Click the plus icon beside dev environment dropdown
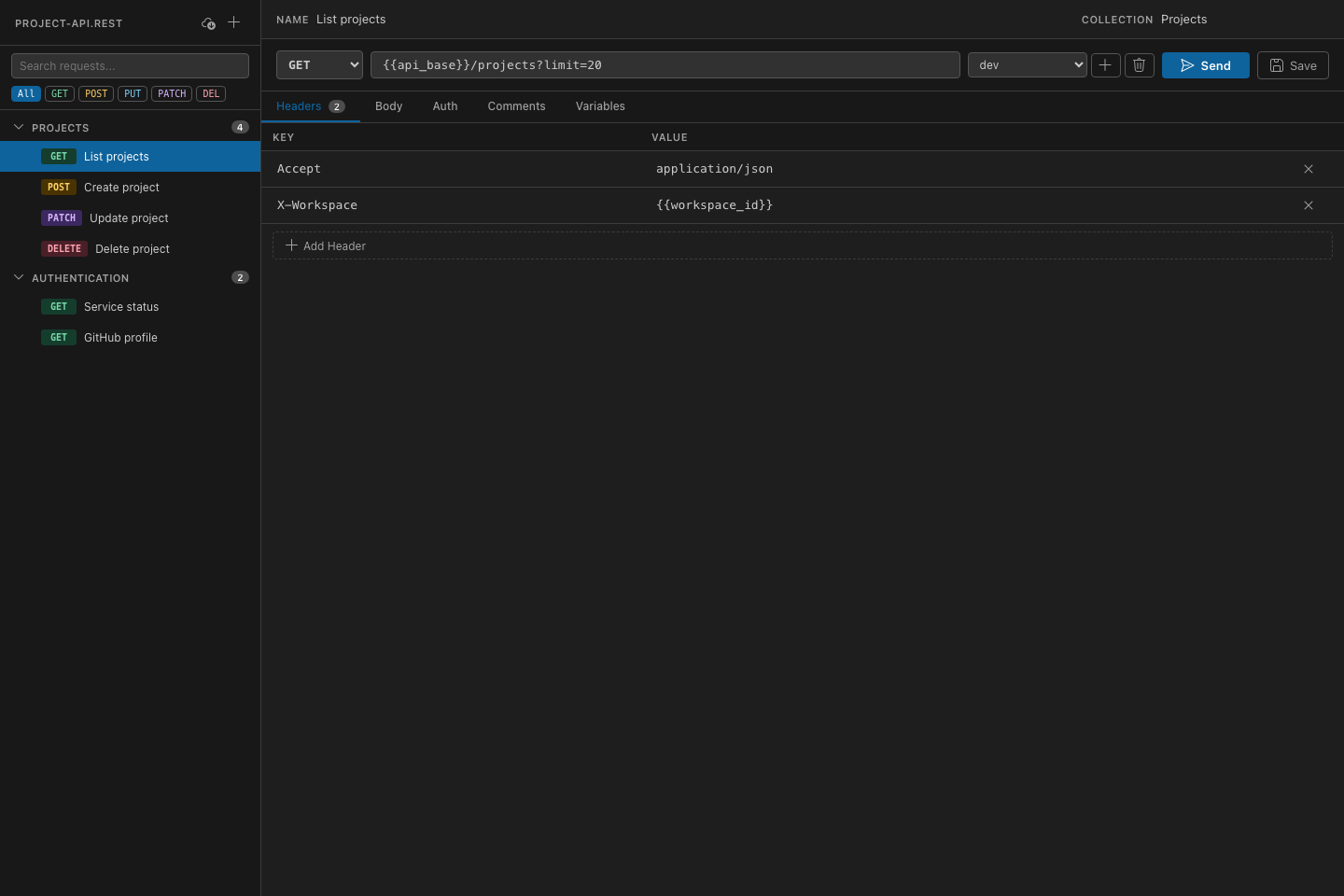Image resolution: width=1344 pixels, height=896 pixels. (1105, 65)
